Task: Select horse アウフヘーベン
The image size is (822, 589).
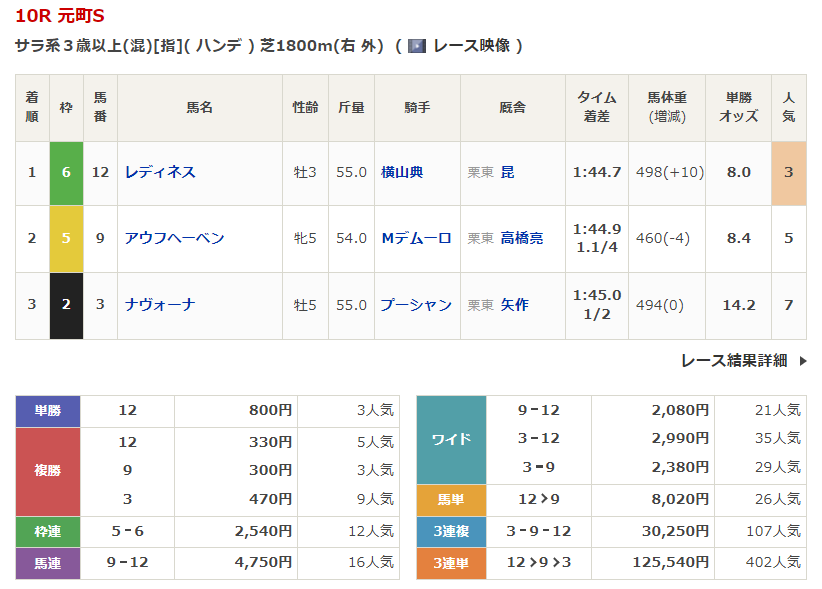Action: pyautogui.click(x=174, y=238)
